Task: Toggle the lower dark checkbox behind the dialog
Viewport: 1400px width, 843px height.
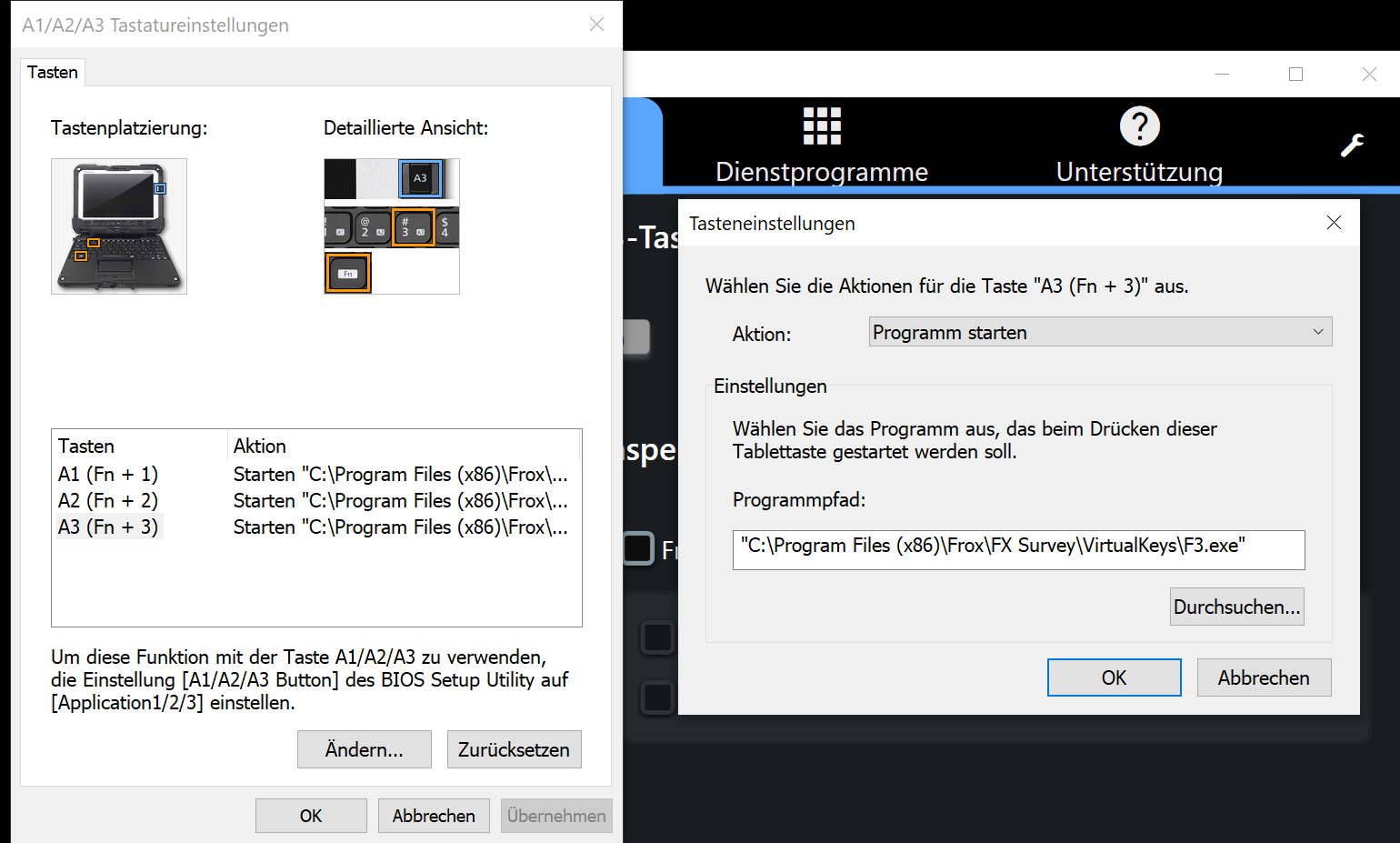Action: pyautogui.click(x=657, y=697)
